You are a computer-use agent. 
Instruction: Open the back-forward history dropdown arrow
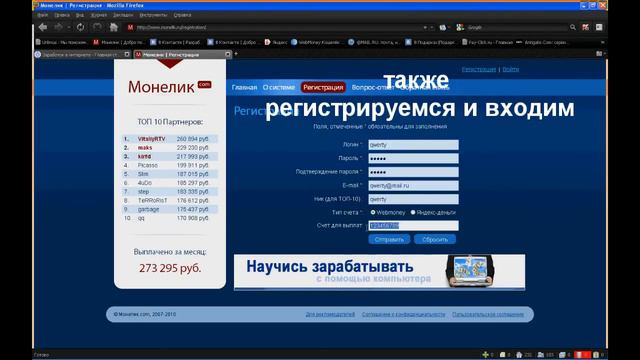pos(69,27)
